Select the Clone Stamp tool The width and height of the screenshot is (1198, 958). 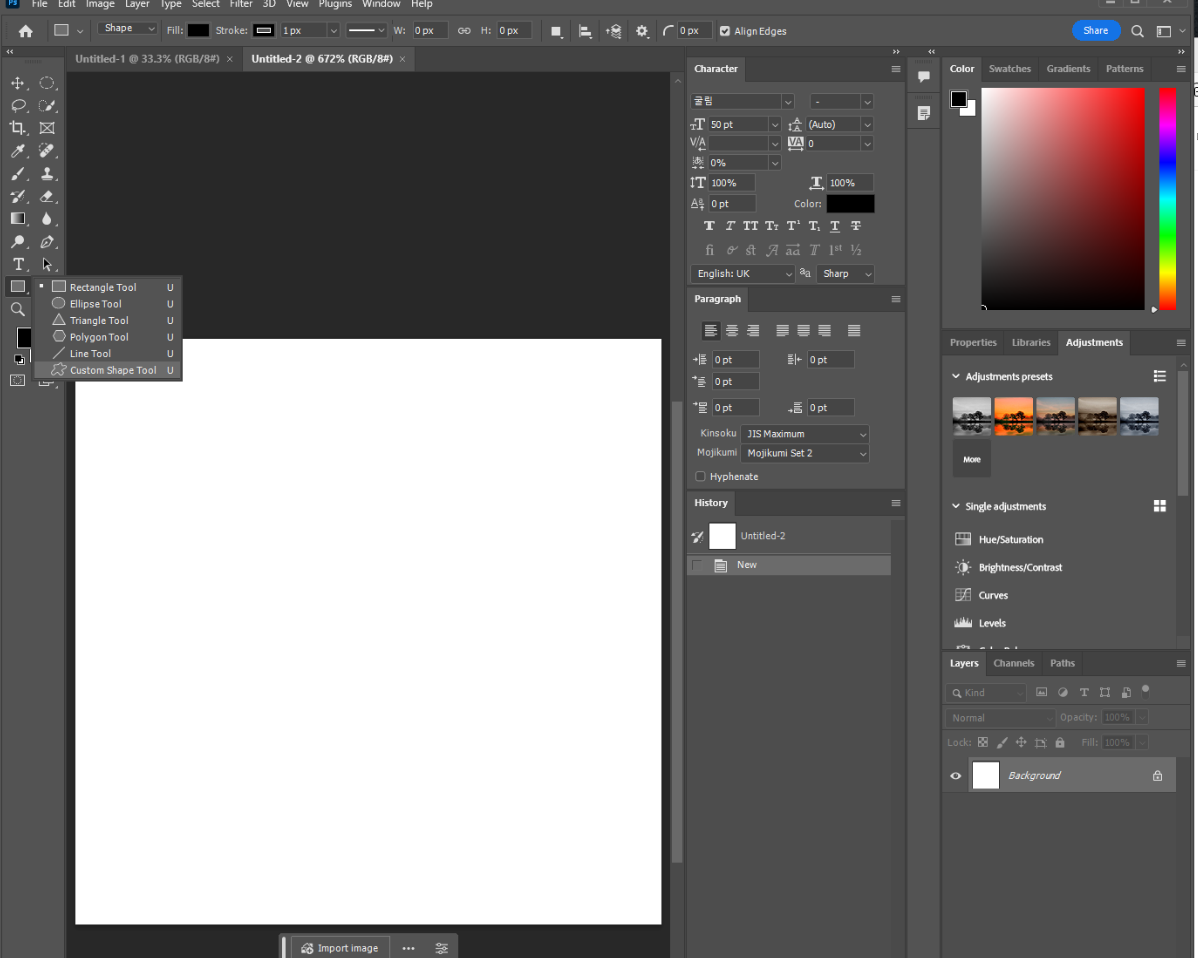point(47,174)
